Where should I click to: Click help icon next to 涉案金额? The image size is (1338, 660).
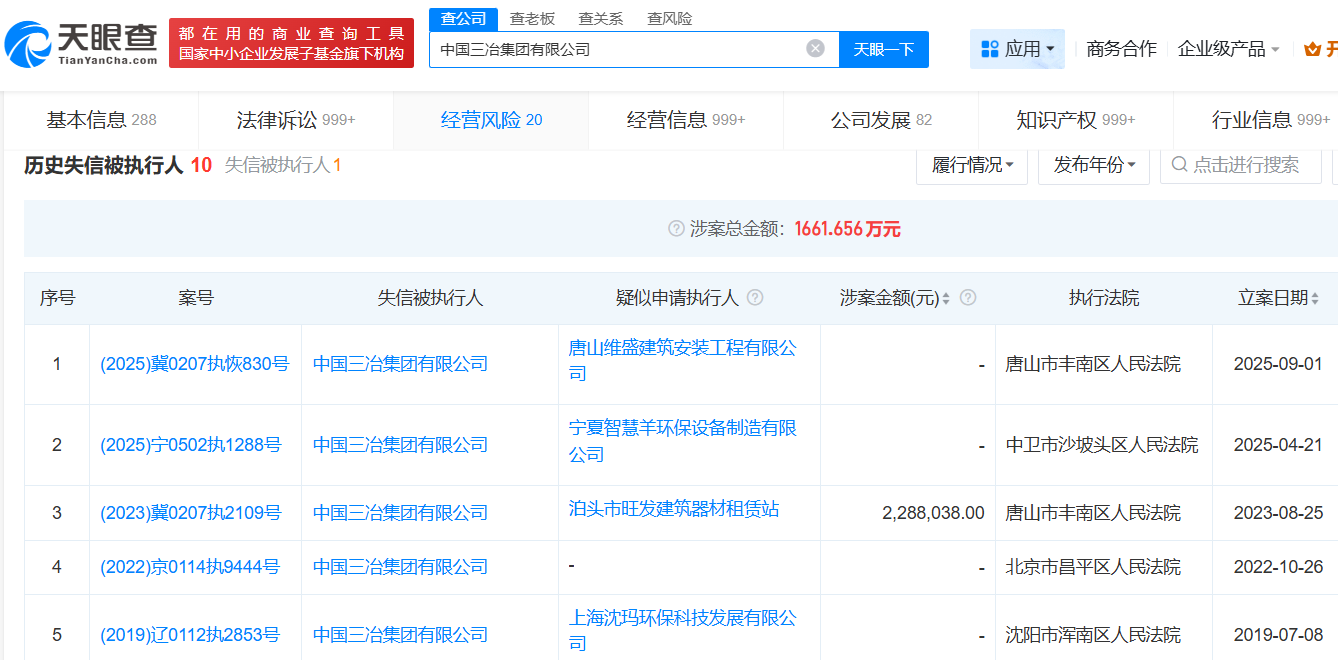[967, 298]
